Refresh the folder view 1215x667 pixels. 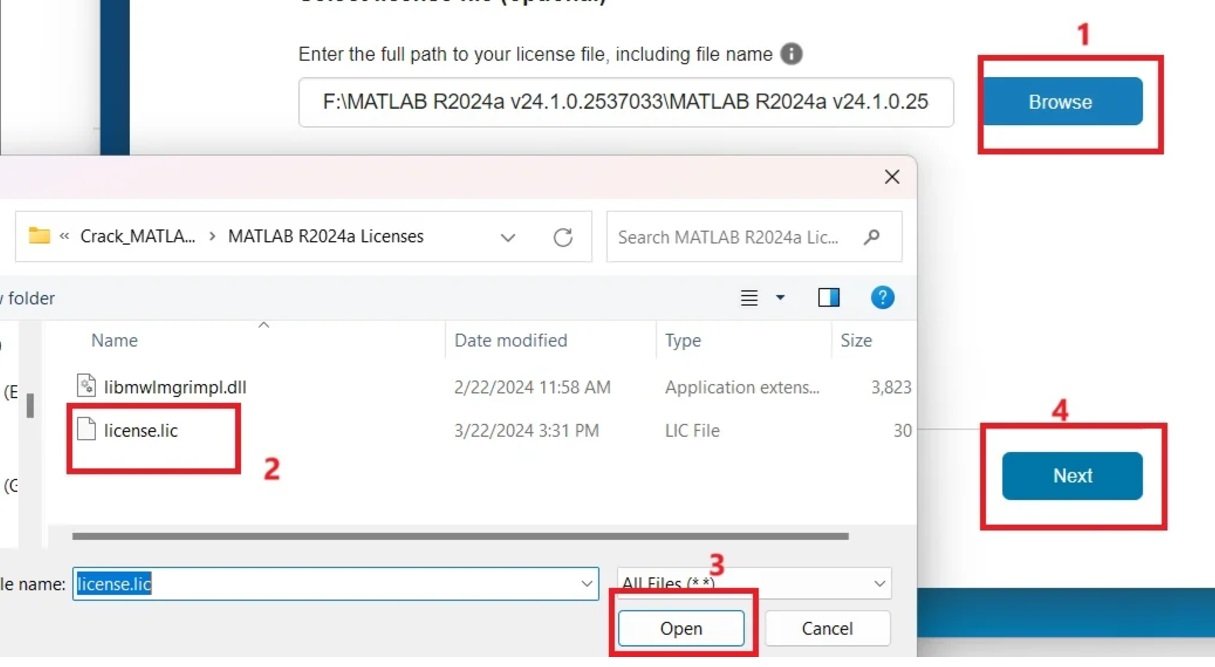pos(563,237)
